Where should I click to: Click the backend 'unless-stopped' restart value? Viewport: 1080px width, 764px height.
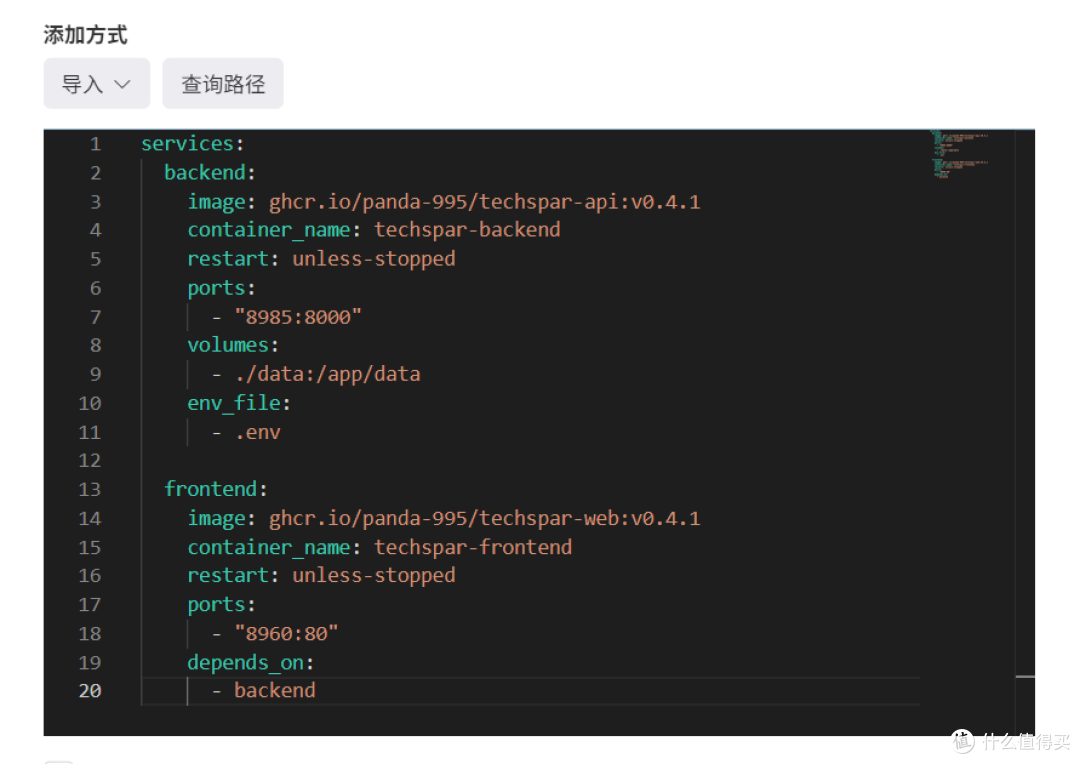[373, 258]
